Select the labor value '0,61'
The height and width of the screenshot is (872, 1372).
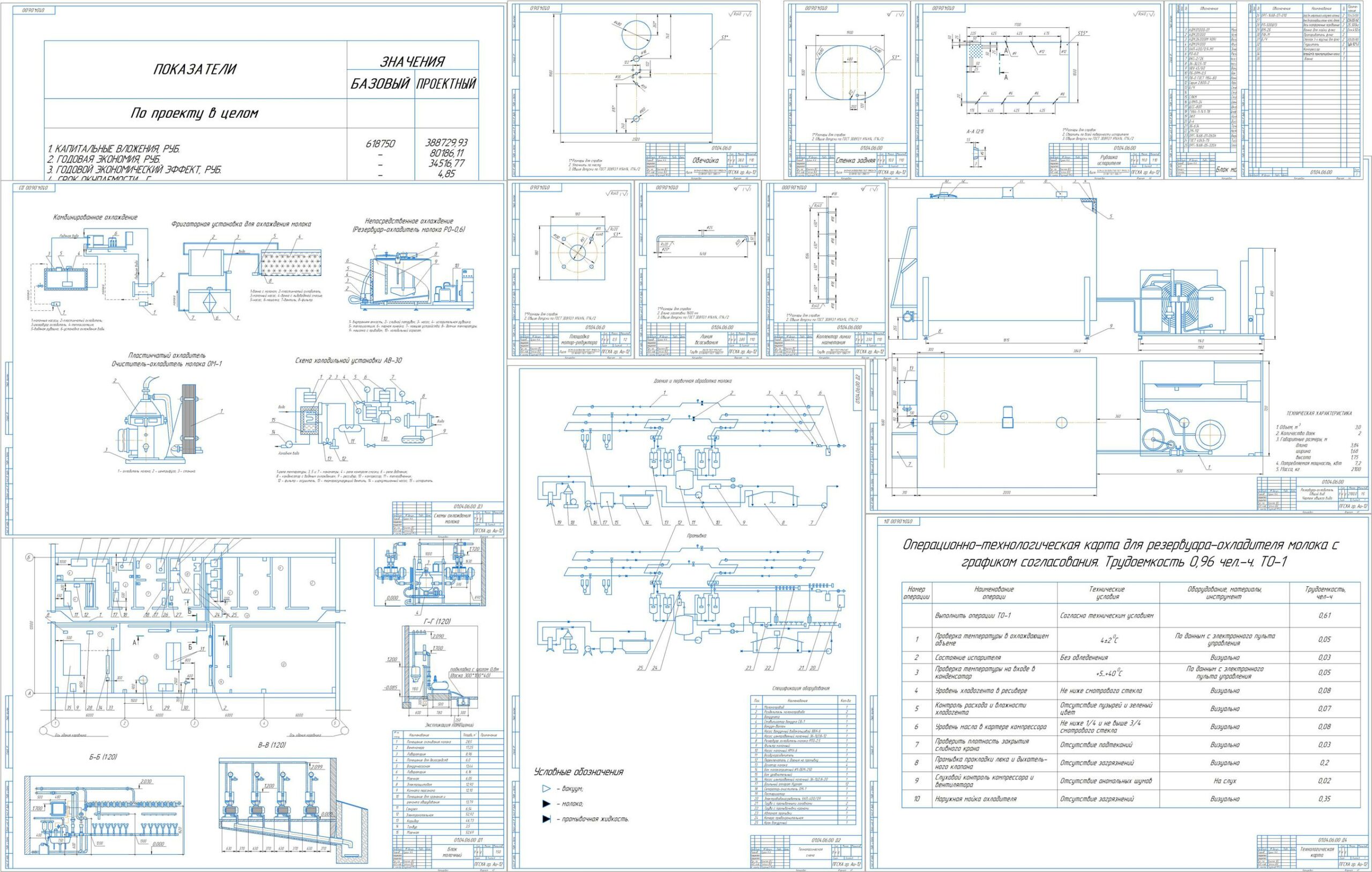point(1325,616)
